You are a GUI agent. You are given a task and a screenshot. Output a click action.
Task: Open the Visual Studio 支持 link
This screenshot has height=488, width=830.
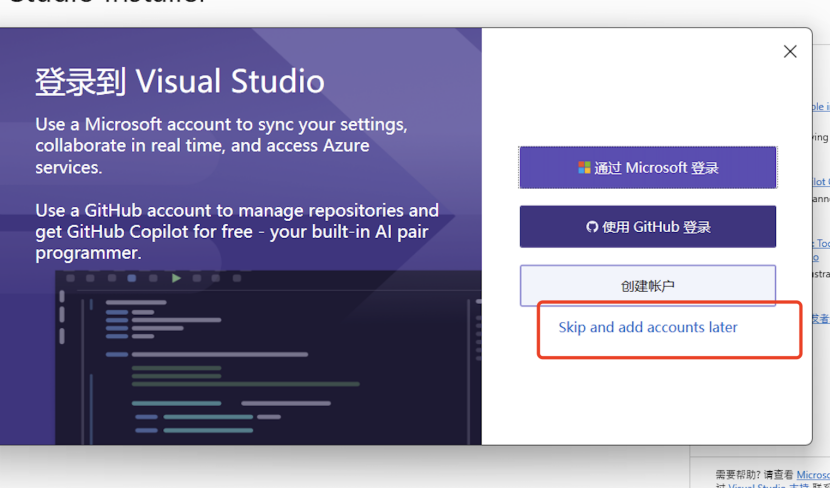(768, 486)
